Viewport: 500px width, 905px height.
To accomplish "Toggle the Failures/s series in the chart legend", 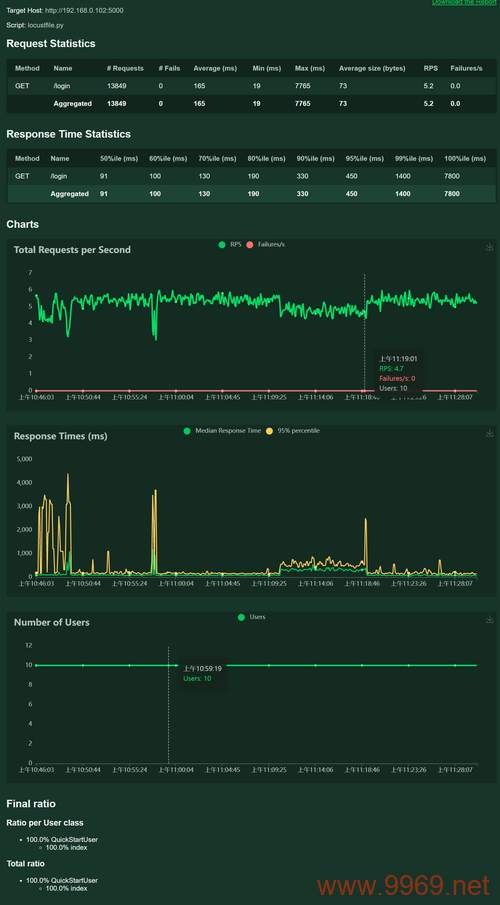I will point(266,245).
